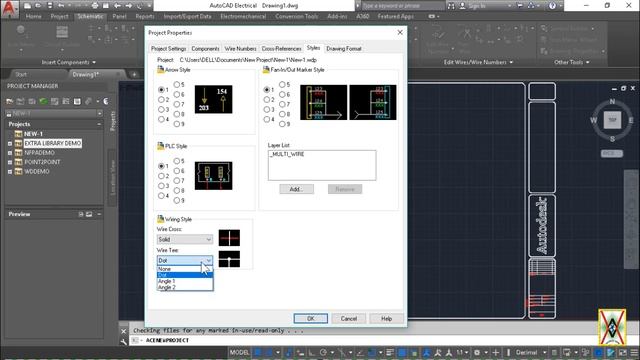Switch to the Project Settings tab
The image size is (640, 360).
pyautogui.click(x=169, y=49)
